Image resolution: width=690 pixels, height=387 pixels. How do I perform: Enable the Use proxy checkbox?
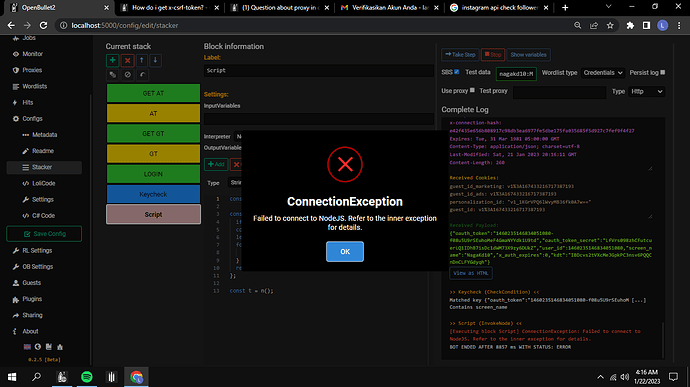(x=472, y=90)
